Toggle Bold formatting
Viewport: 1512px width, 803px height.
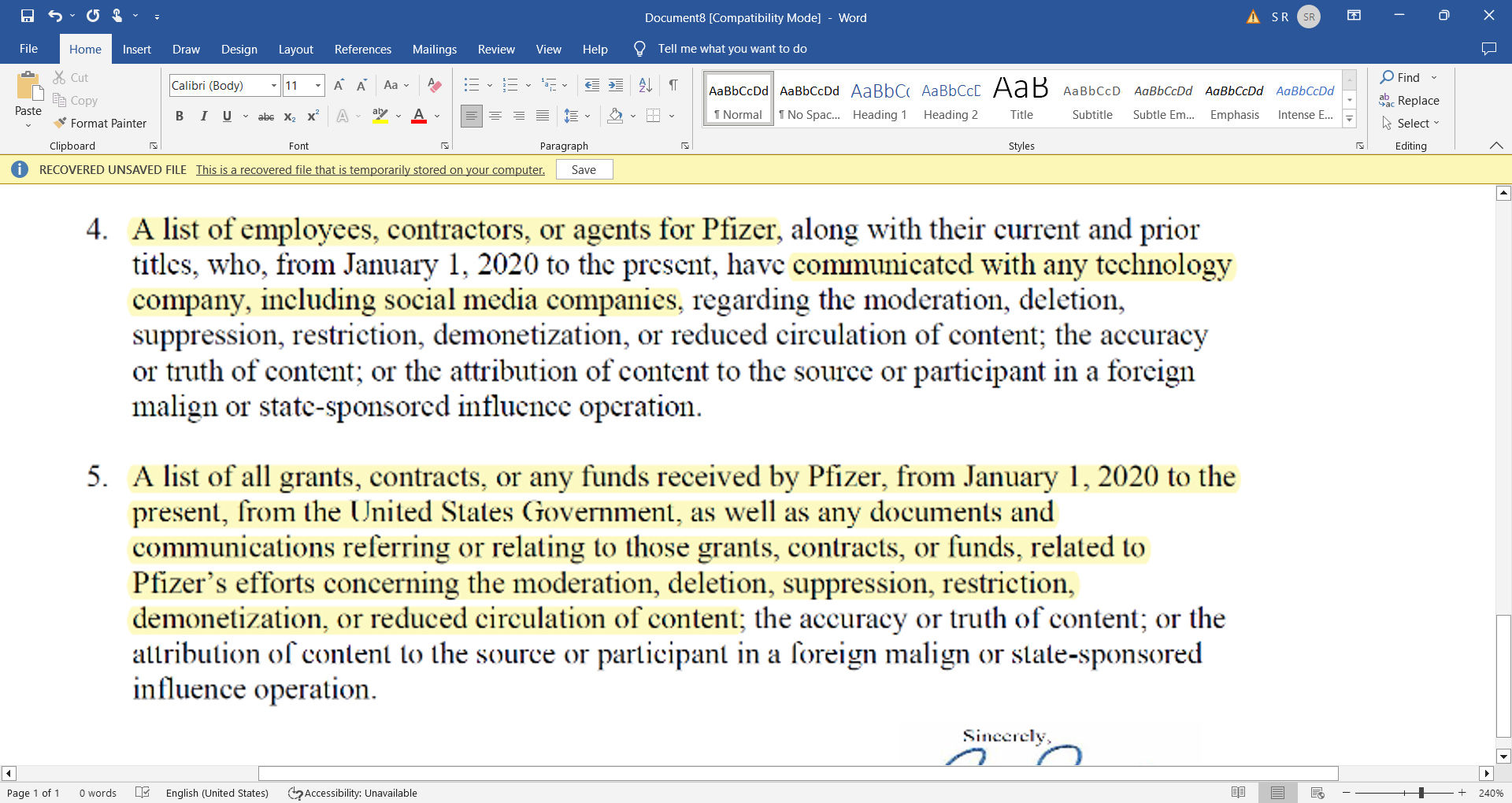point(180,117)
